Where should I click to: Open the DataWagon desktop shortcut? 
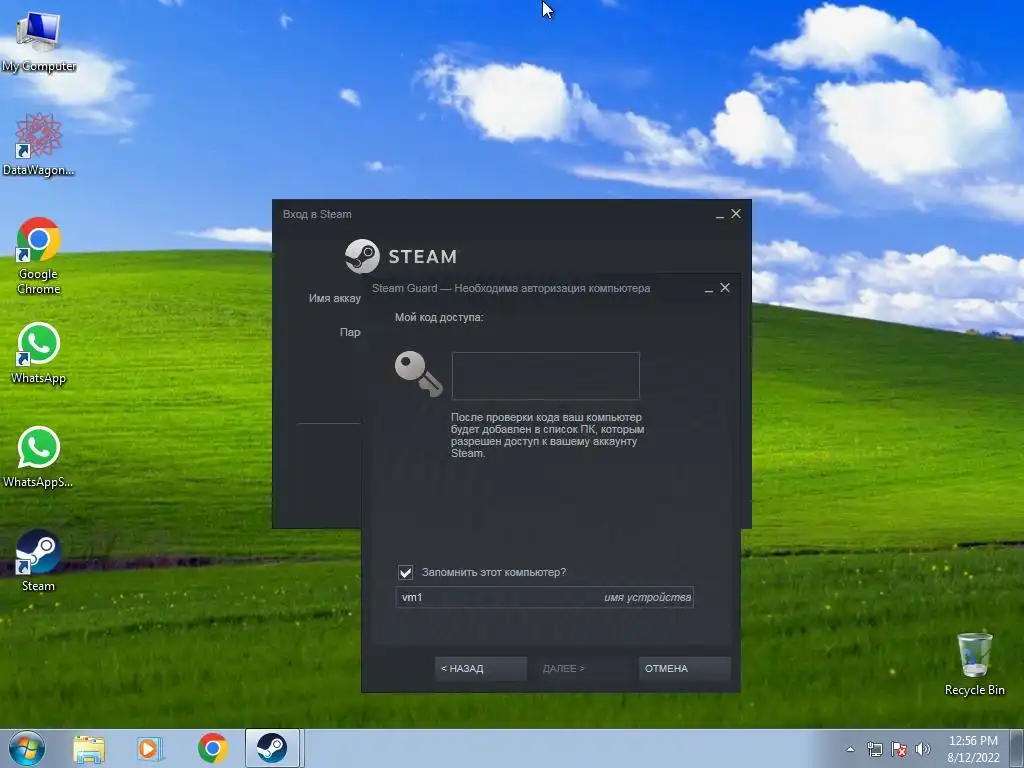[38, 145]
